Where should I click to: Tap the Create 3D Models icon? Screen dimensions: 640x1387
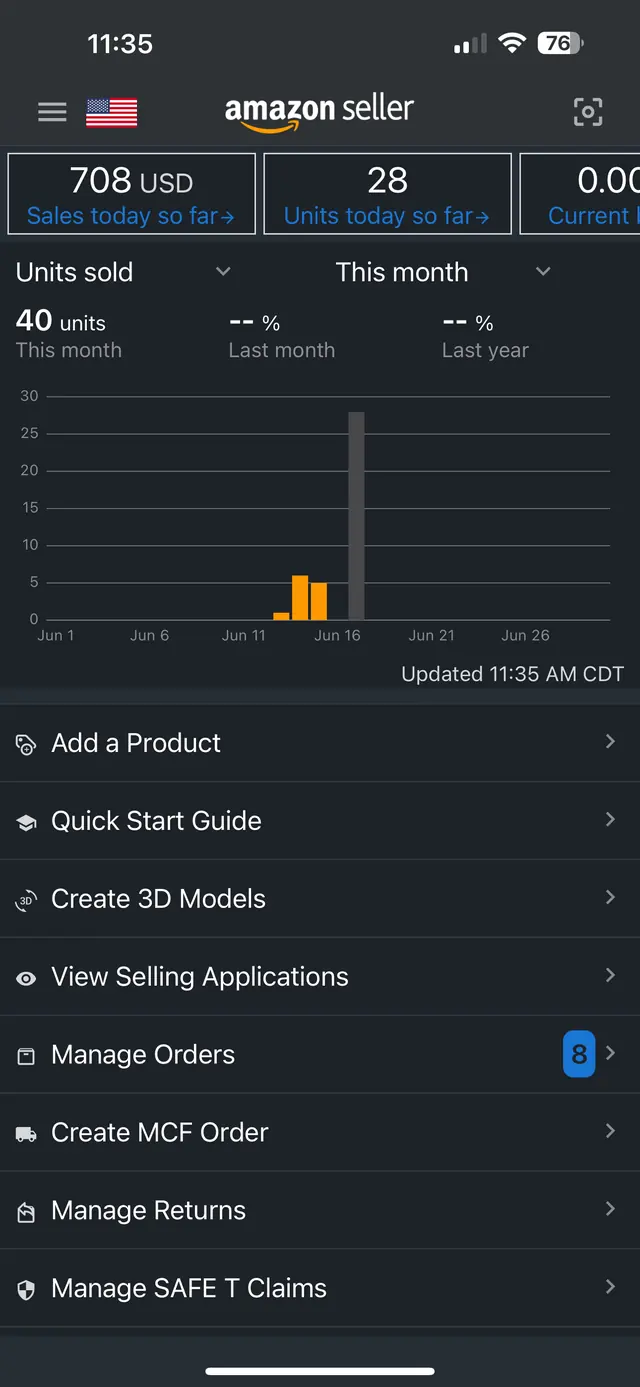(x=26, y=900)
